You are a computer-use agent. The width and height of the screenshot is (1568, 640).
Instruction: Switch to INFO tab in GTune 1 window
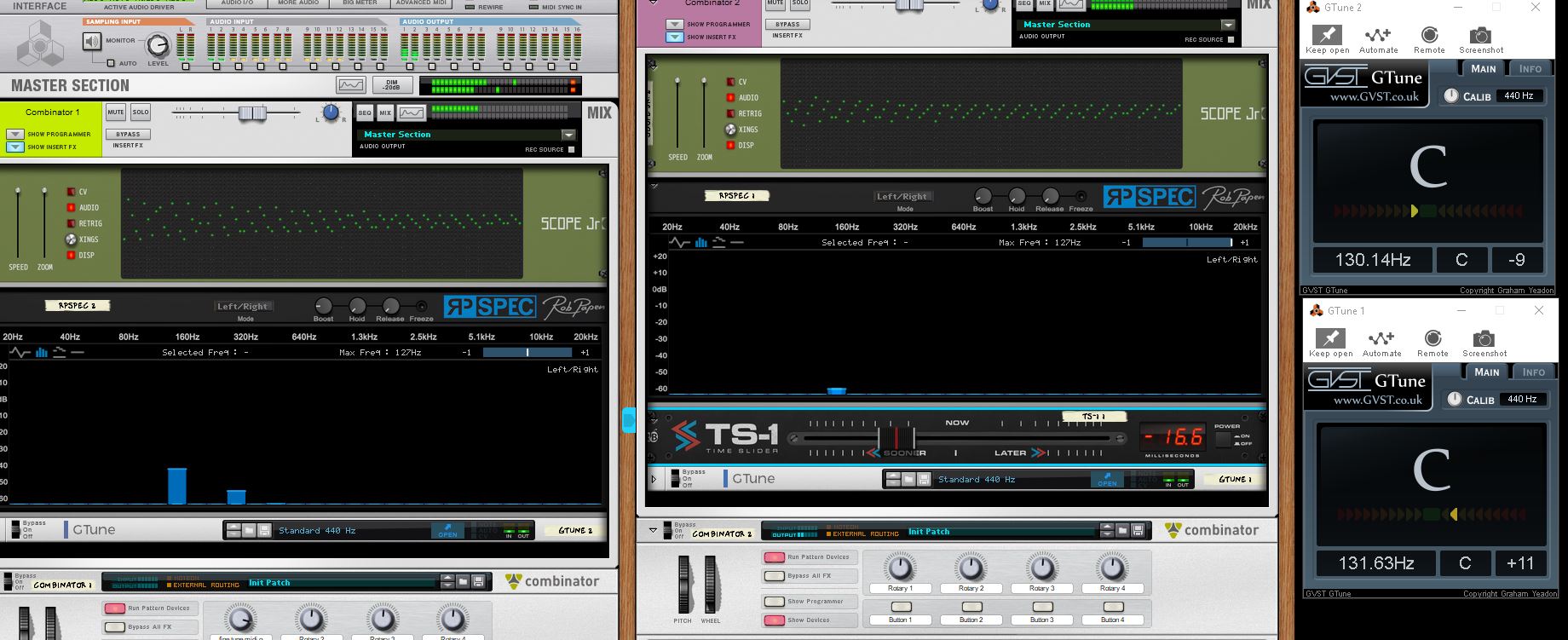pyautogui.click(x=1533, y=372)
